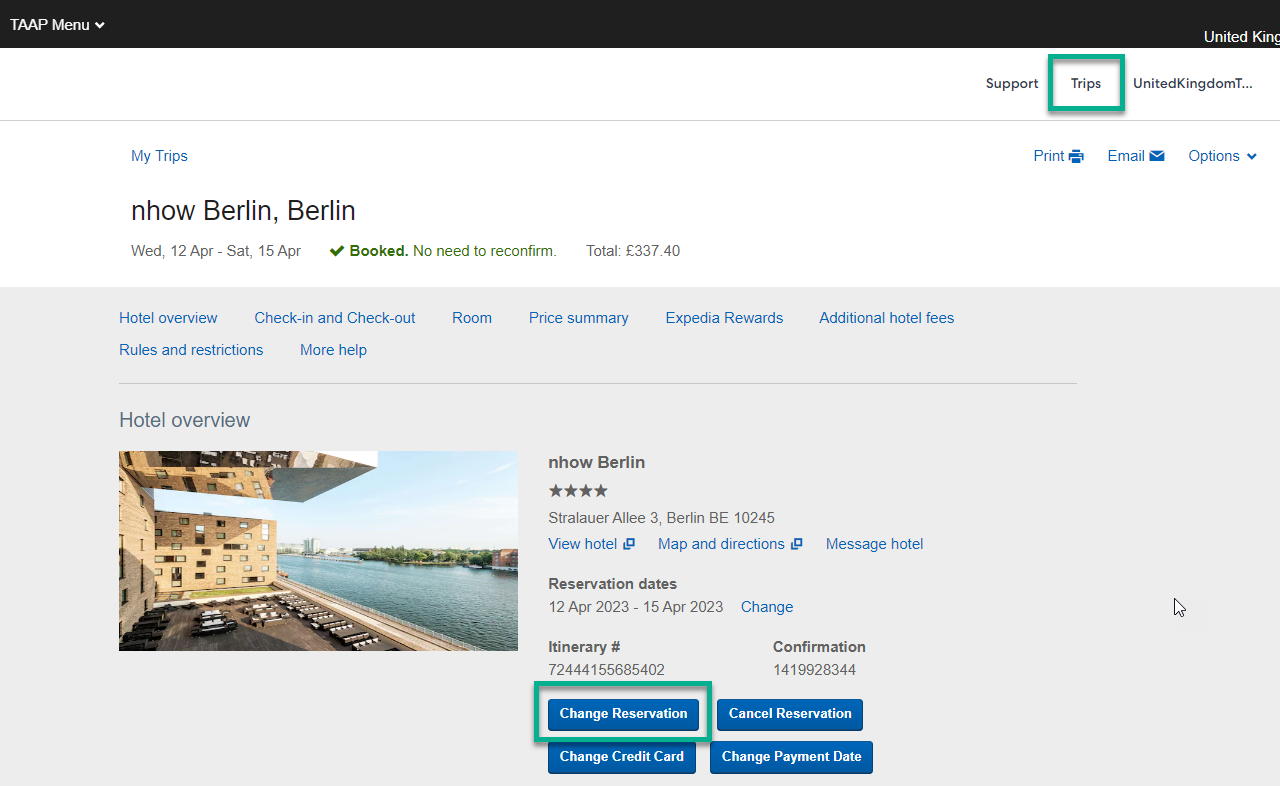
Task: Jump to Hotel overview section link
Action: click(x=168, y=317)
